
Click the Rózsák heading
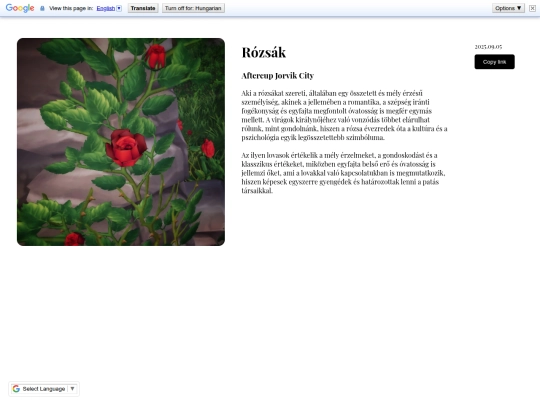(264, 53)
